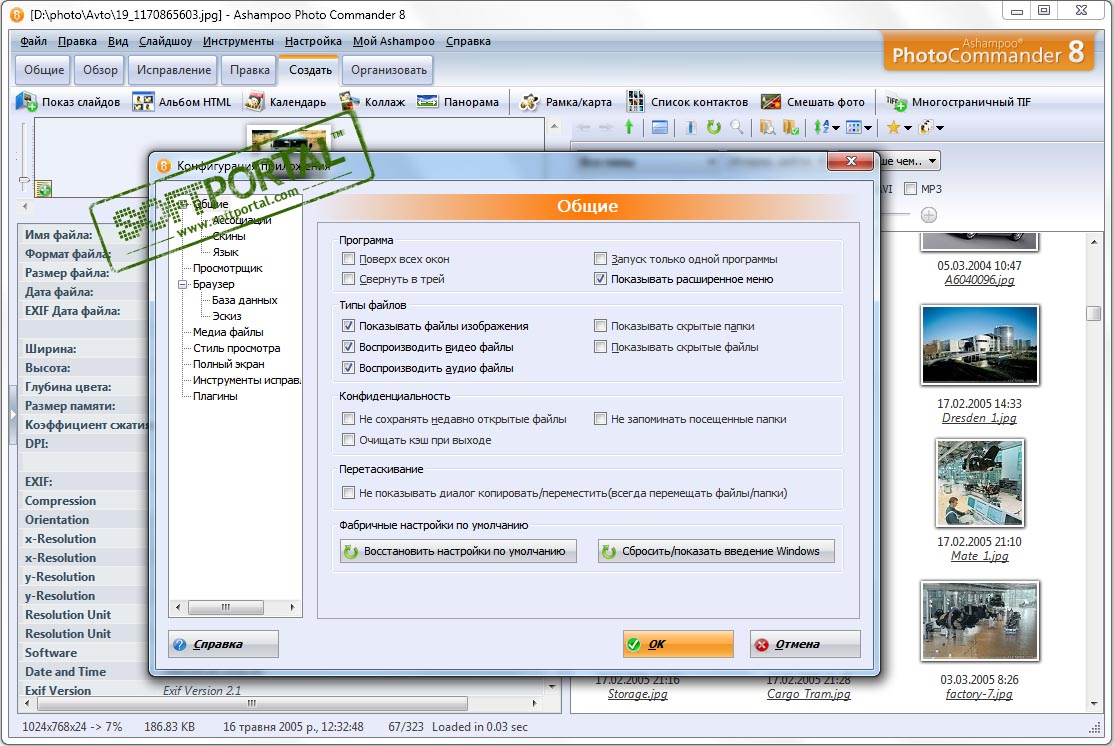Open the view mode dropdown arrow

[x=868, y=128]
